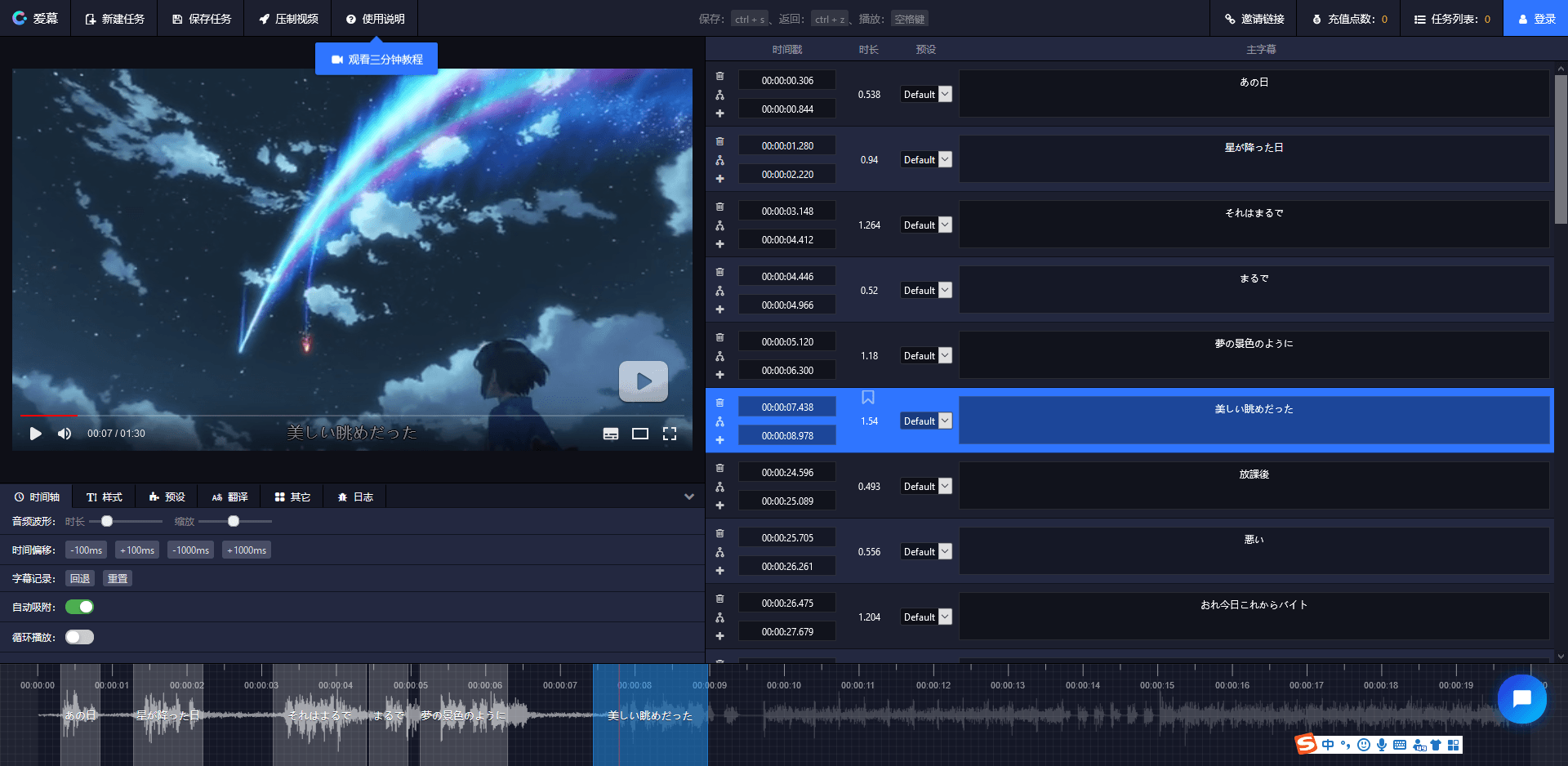
Task: Switch to the 预设 tab
Action: 167,497
